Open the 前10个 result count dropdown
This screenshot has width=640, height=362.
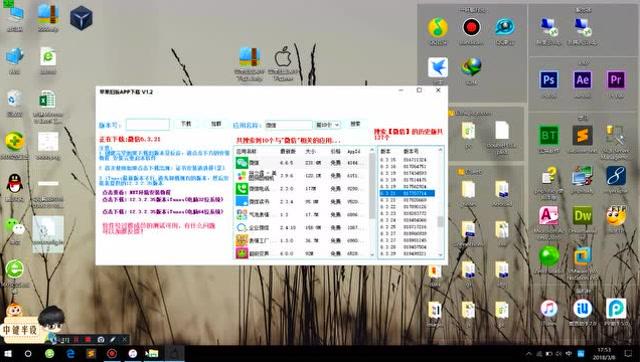[327, 125]
